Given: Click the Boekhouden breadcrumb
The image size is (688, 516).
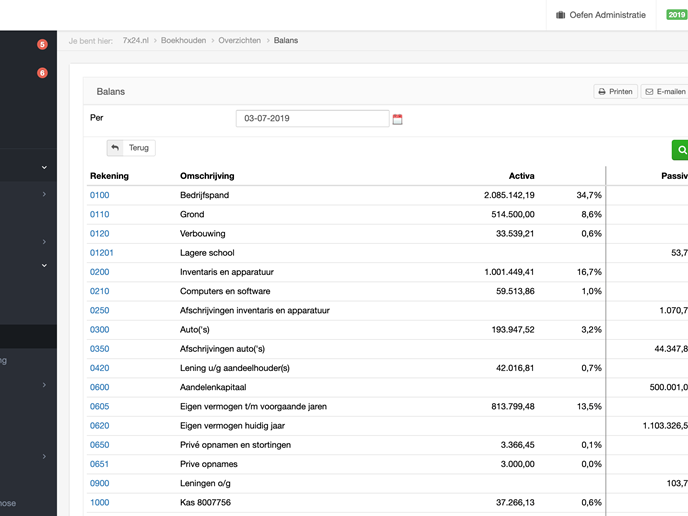Looking at the screenshot, I should (x=183, y=41).
